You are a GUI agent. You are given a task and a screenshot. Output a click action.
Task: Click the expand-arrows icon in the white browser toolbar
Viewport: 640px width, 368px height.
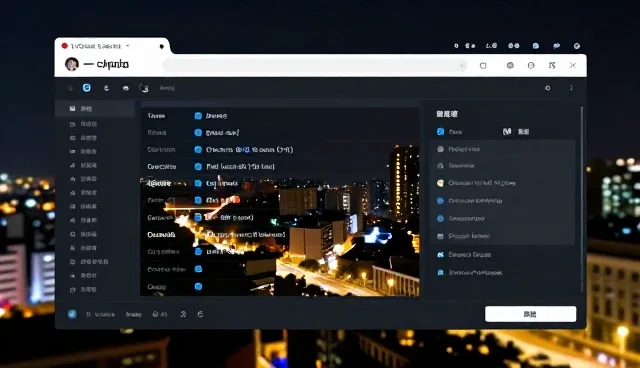coord(552,65)
